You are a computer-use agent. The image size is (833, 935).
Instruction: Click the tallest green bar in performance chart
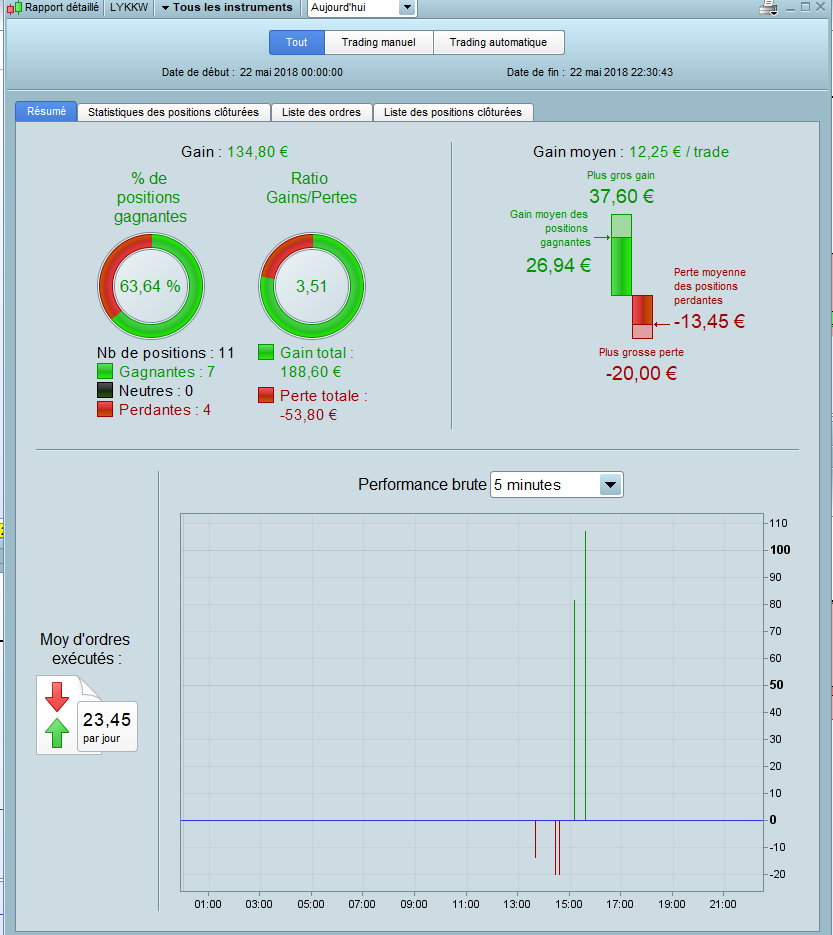click(586, 676)
